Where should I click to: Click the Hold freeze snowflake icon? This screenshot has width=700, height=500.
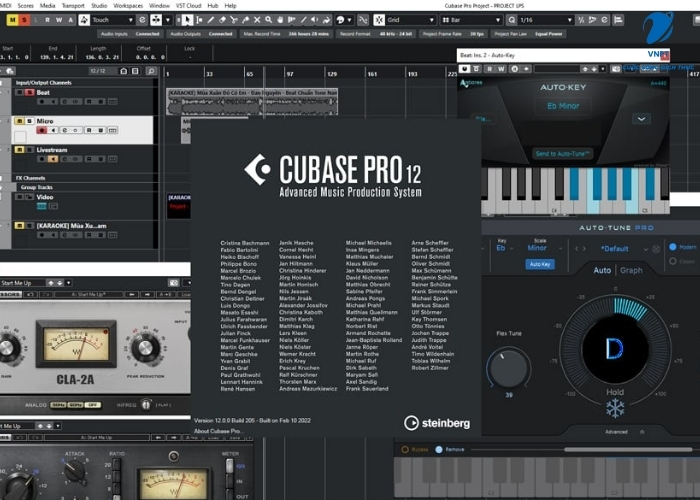coord(615,408)
